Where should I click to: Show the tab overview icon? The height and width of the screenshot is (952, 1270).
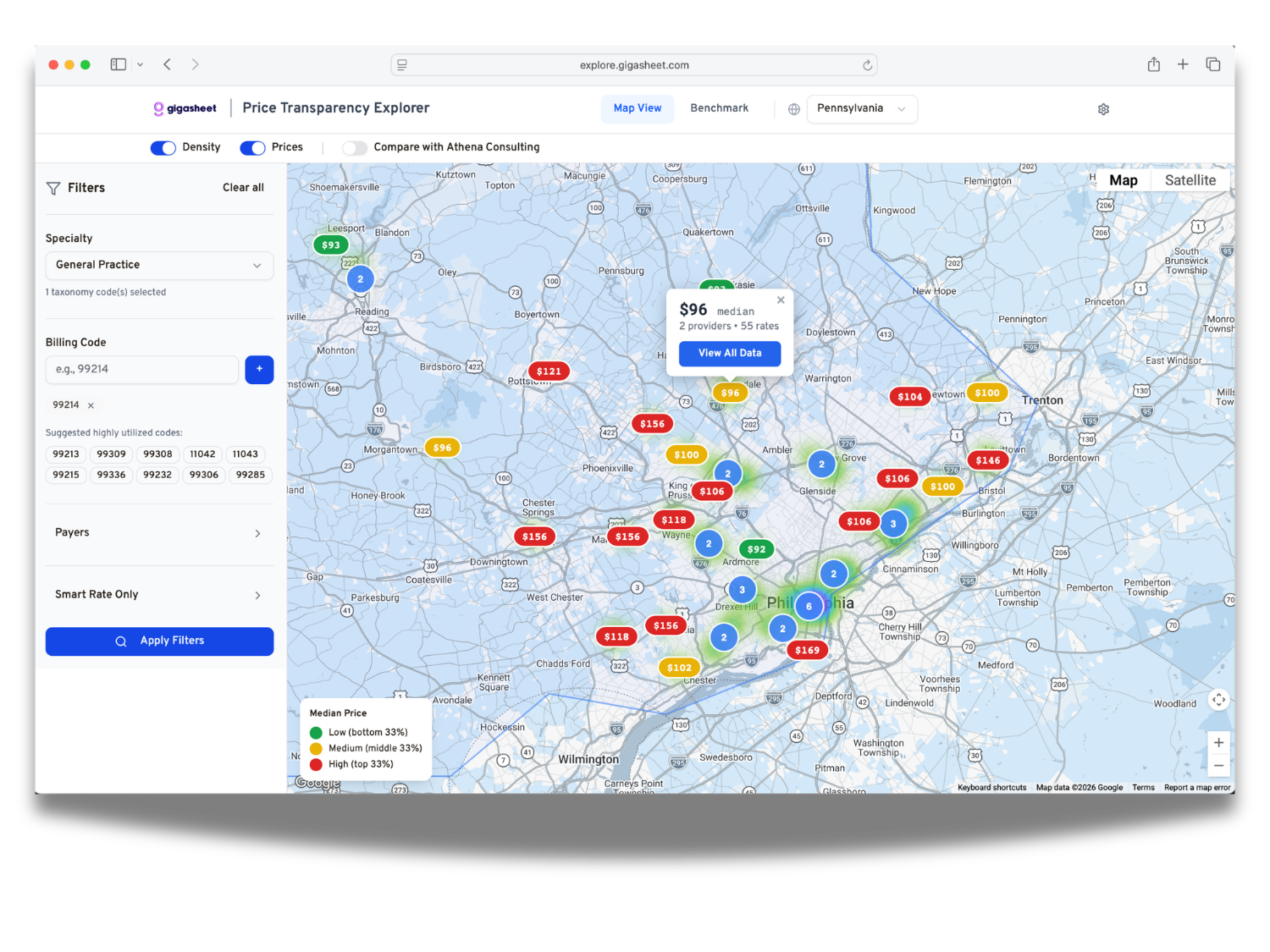tap(1213, 64)
